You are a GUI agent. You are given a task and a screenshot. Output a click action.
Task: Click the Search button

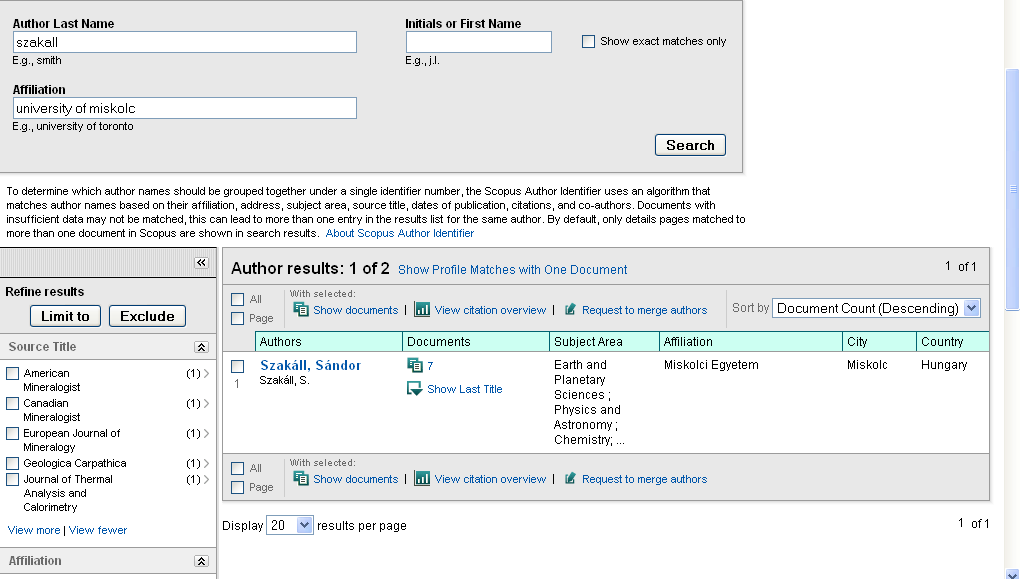[690, 145]
